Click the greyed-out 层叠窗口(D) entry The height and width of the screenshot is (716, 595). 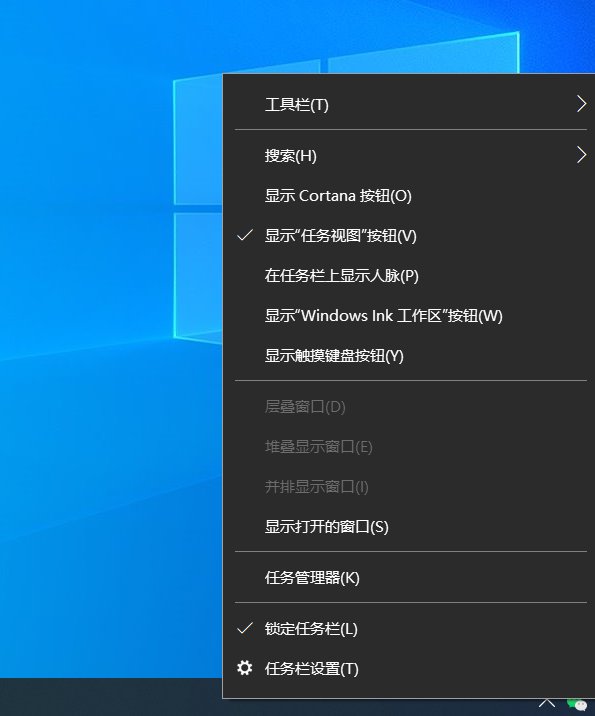[410, 407]
